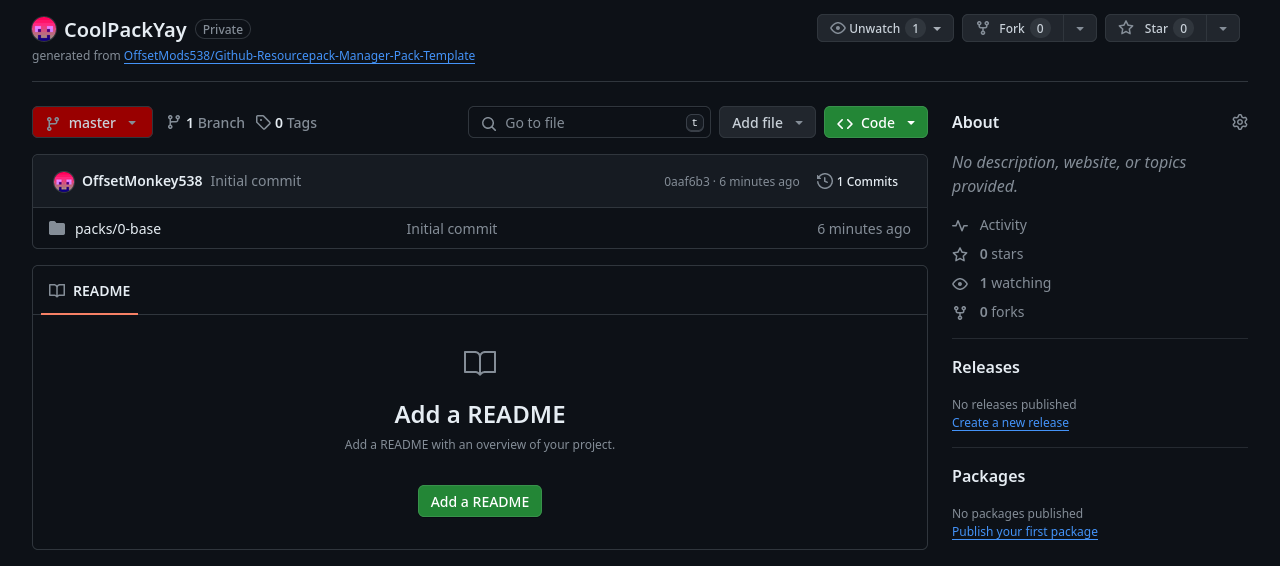This screenshot has width=1280, height=566.
Task: Click the packs/0-base row's 6 minutes ago timestamp
Action: pos(864,228)
